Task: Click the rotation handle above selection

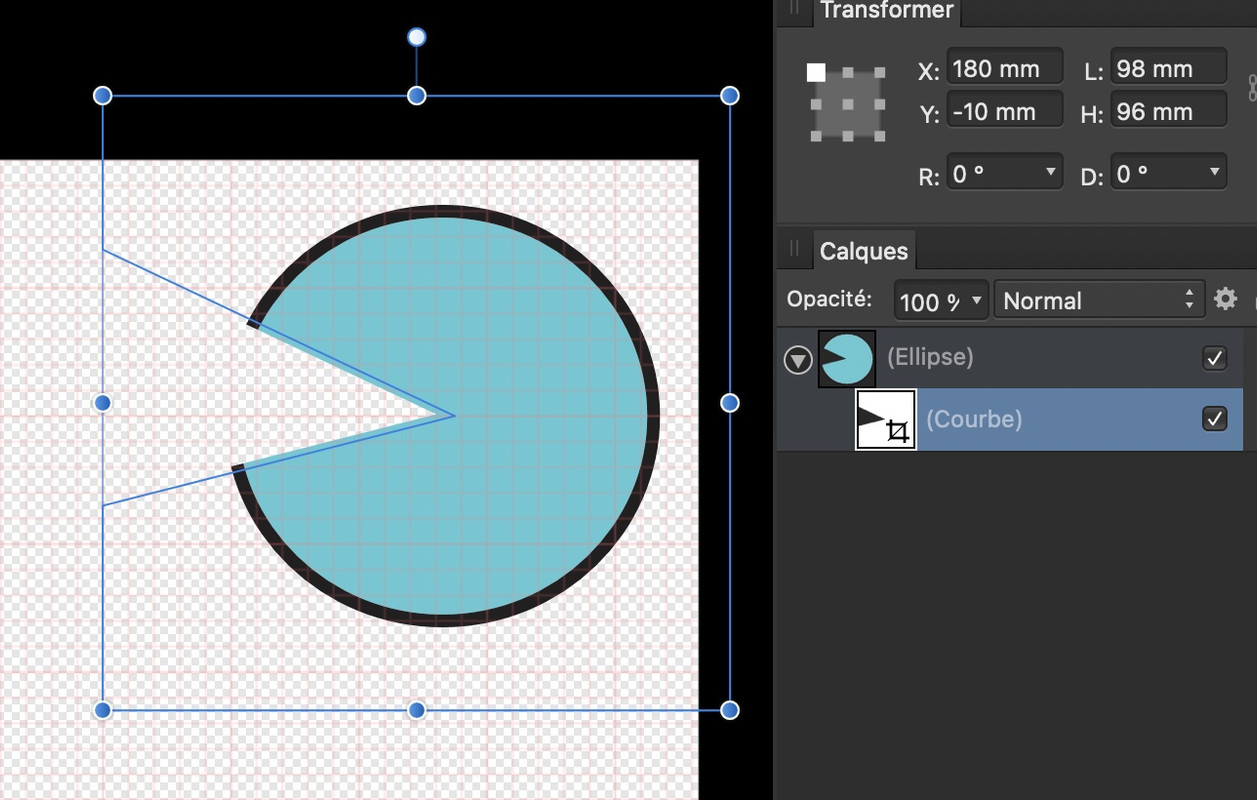Action: (417, 38)
